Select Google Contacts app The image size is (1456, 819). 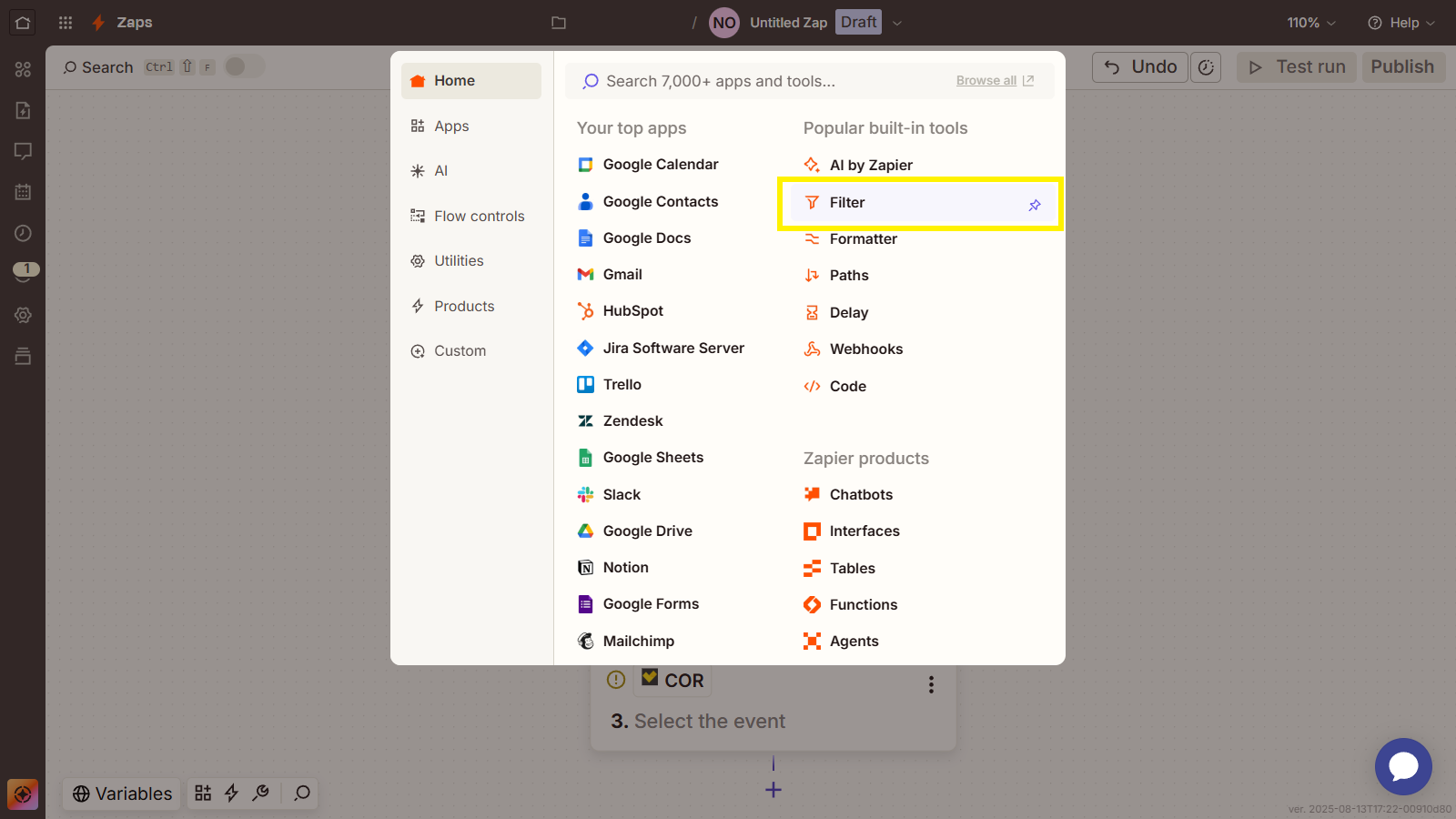pyautogui.click(x=648, y=202)
